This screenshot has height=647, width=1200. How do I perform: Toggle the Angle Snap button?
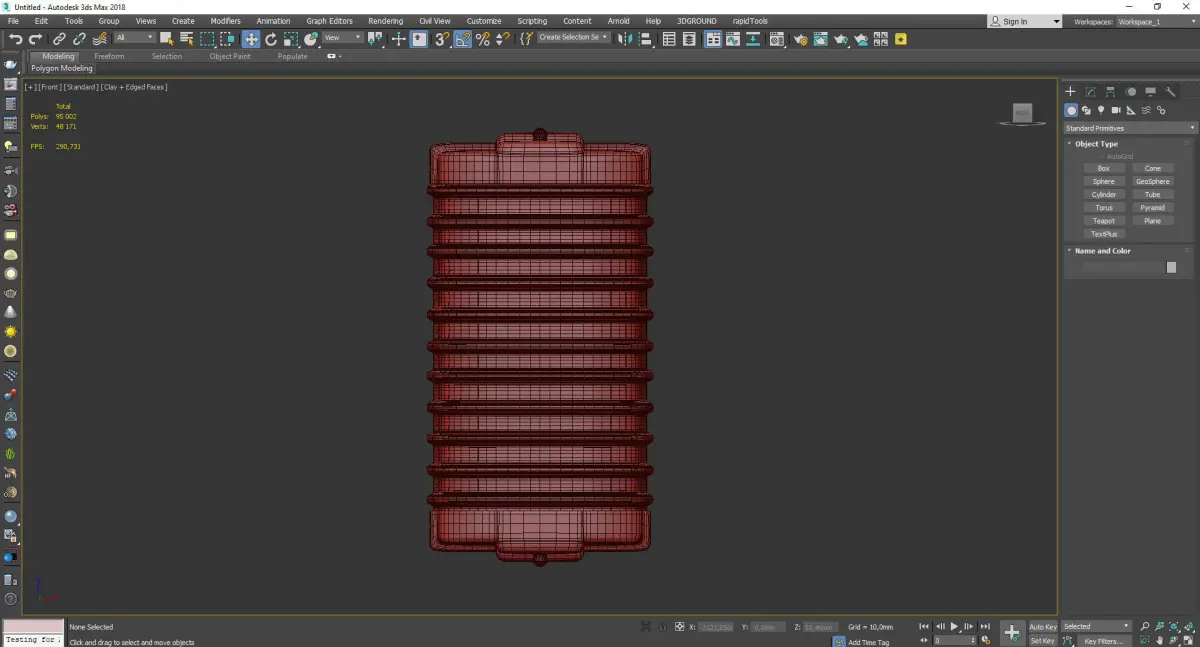(463, 39)
